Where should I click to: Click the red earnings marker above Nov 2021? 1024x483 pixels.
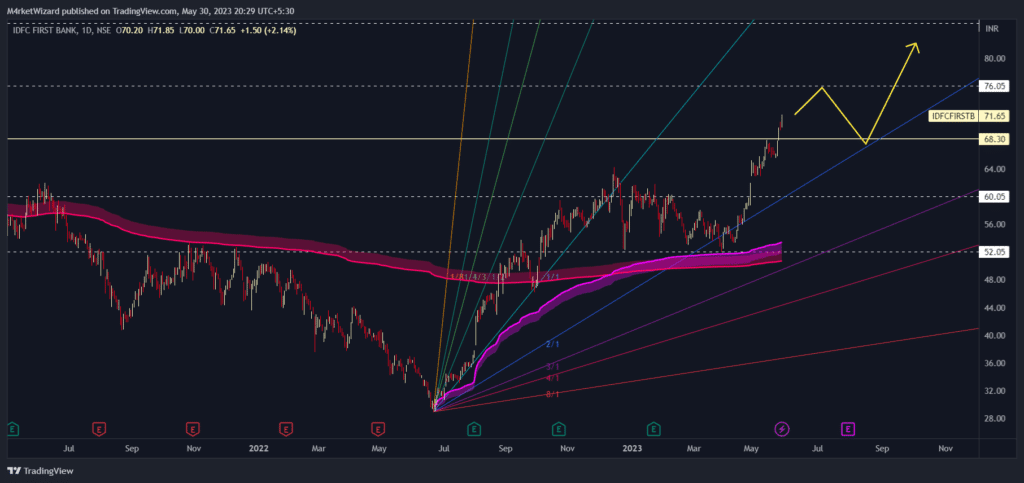click(x=193, y=429)
